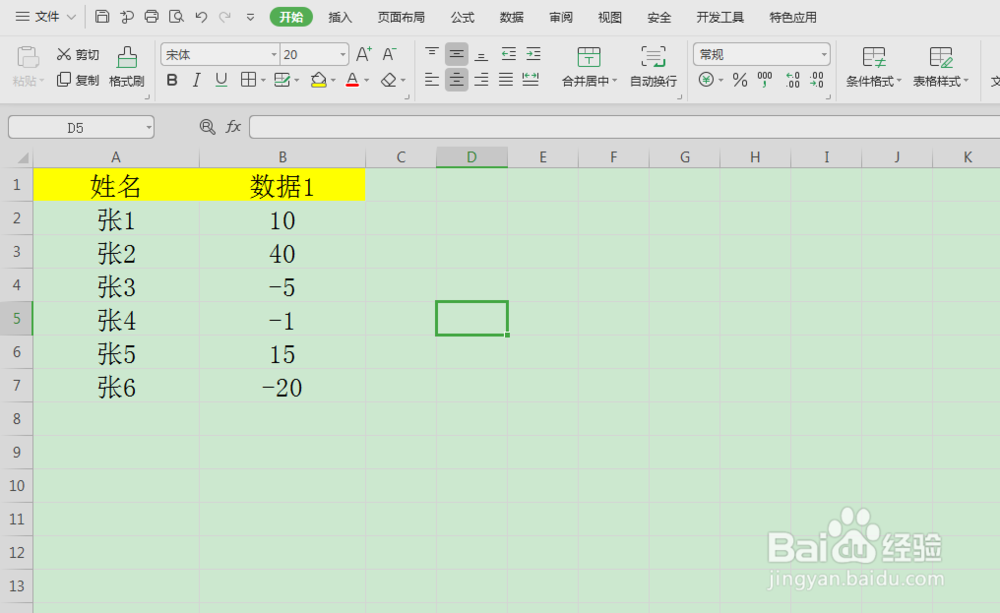Open the eraser clear dropdown
The height and width of the screenshot is (613, 1000).
(x=403, y=80)
